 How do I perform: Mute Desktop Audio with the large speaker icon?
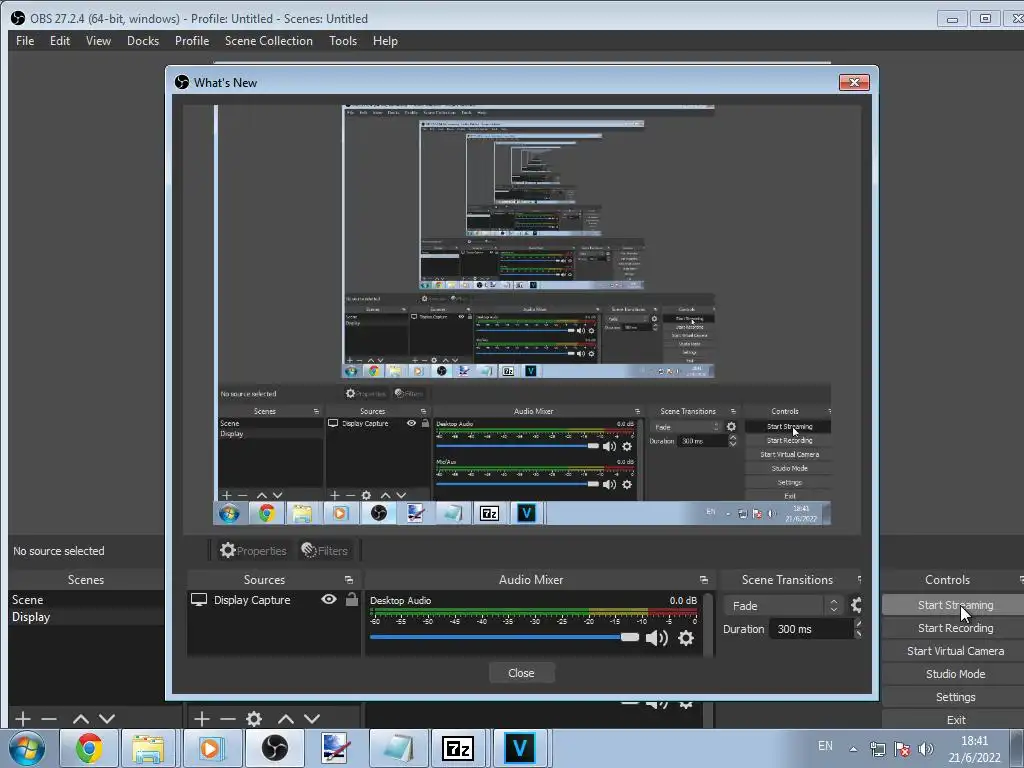656,638
